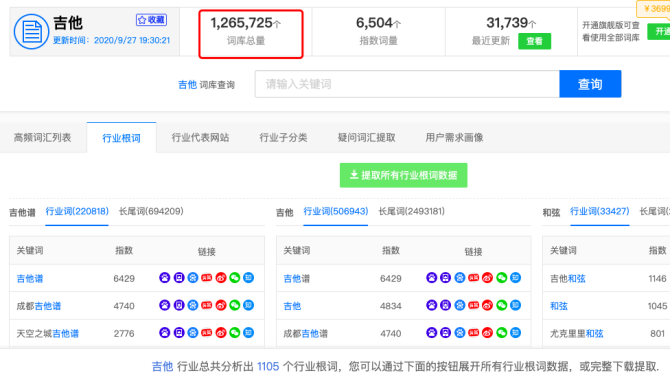Image resolution: width=670 pixels, height=380 pixels.
Task: Open keyword link 尤克里里和弦
Action: pyautogui.click(x=576, y=333)
